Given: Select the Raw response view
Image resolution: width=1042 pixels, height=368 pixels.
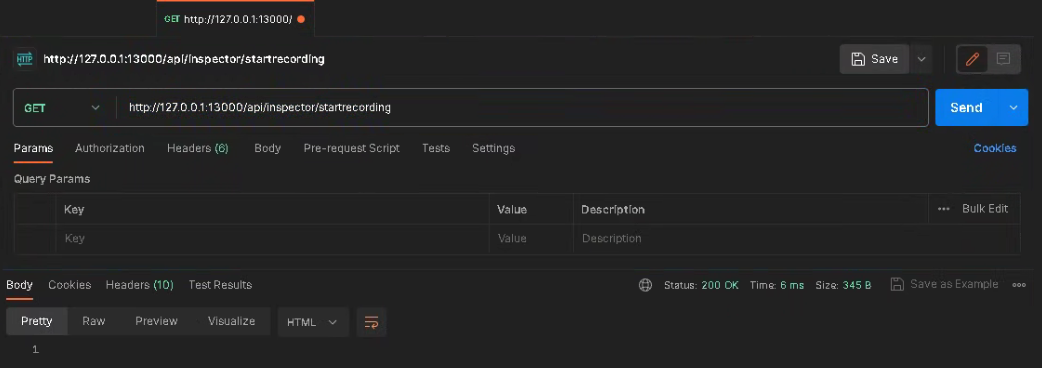Looking at the screenshot, I should point(94,322).
